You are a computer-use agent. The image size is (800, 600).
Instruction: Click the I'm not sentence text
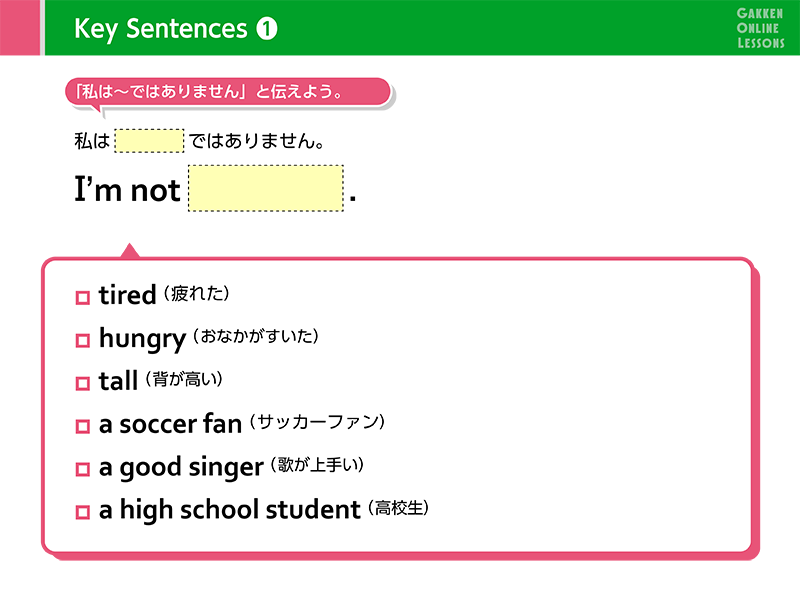click(127, 189)
